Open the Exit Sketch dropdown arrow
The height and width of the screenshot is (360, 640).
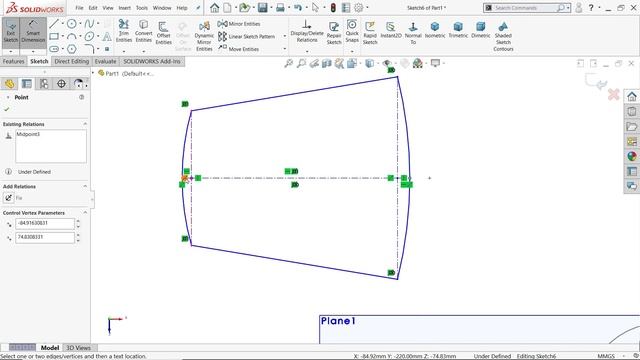(x=11, y=52)
